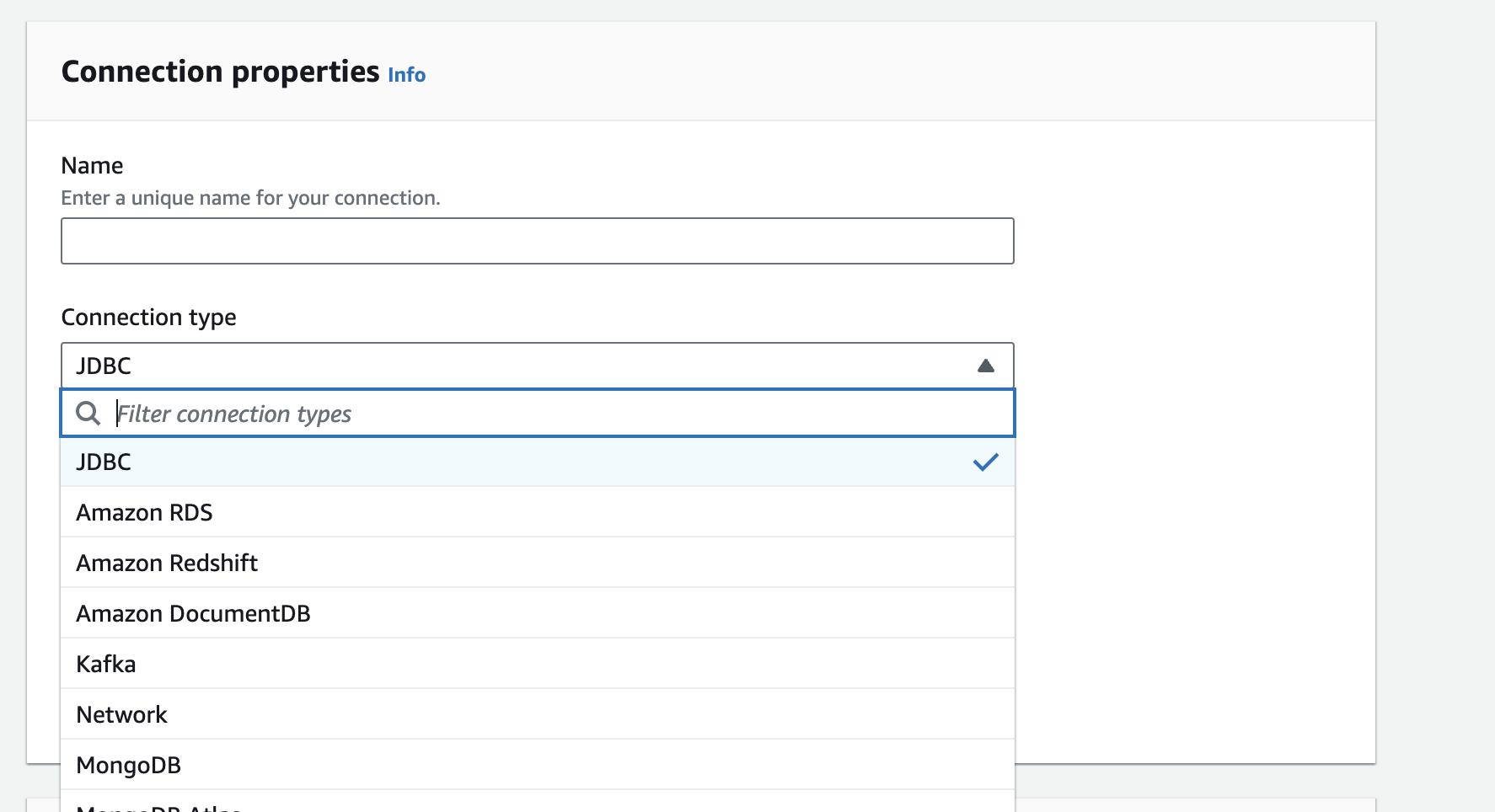The height and width of the screenshot is (812, 1495).
Task: Click the next panel below Connection properties
Action: [x=1195, y=804]
